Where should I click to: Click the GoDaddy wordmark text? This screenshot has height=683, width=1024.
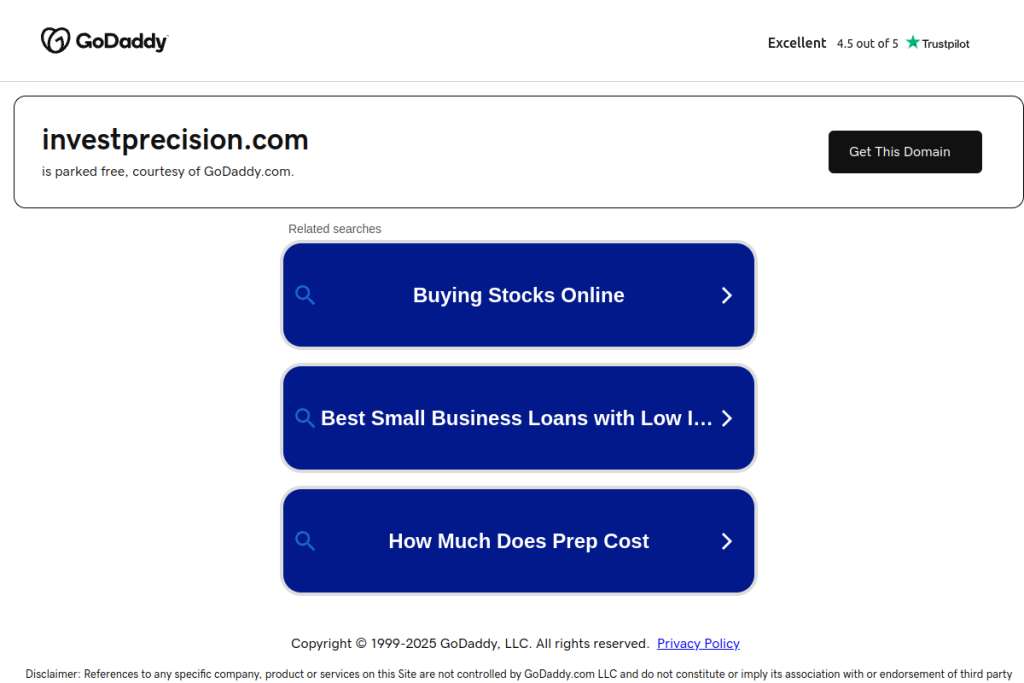[x=121, y=41]
